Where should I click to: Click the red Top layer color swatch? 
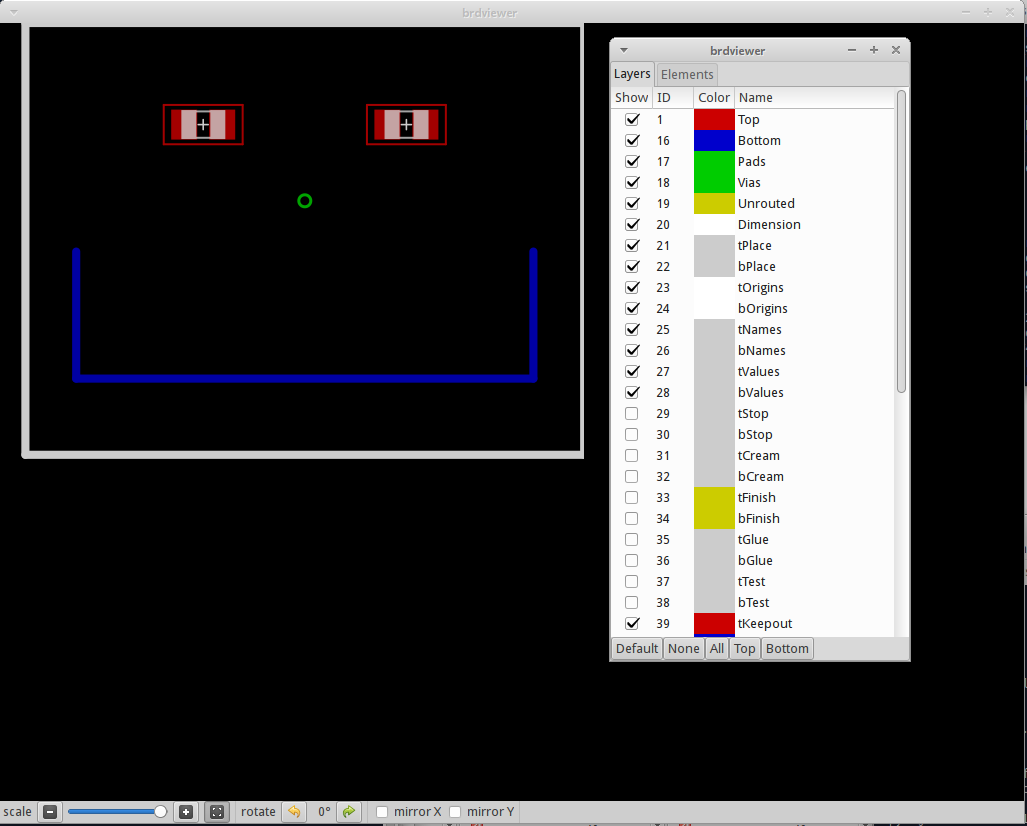[x=714, y=119]
